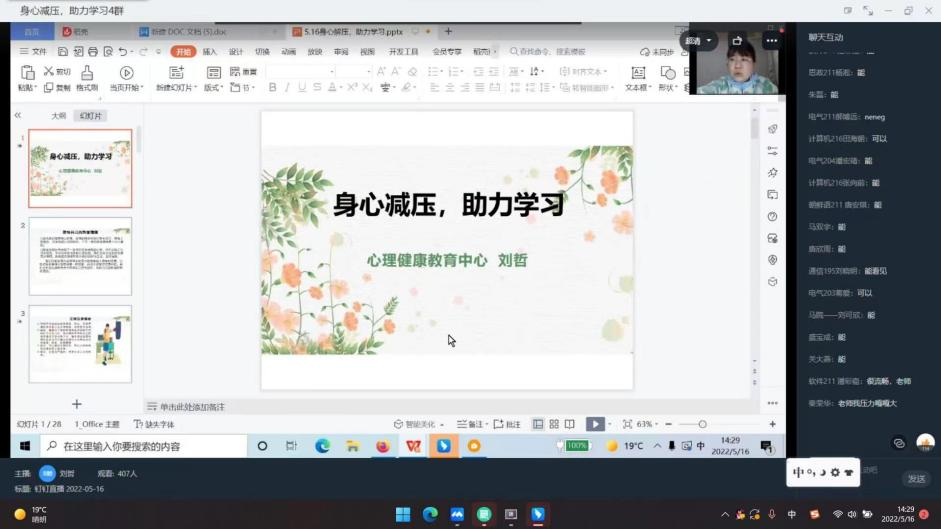
Task: Click the 发送 send button in chat
Action: 916,479
